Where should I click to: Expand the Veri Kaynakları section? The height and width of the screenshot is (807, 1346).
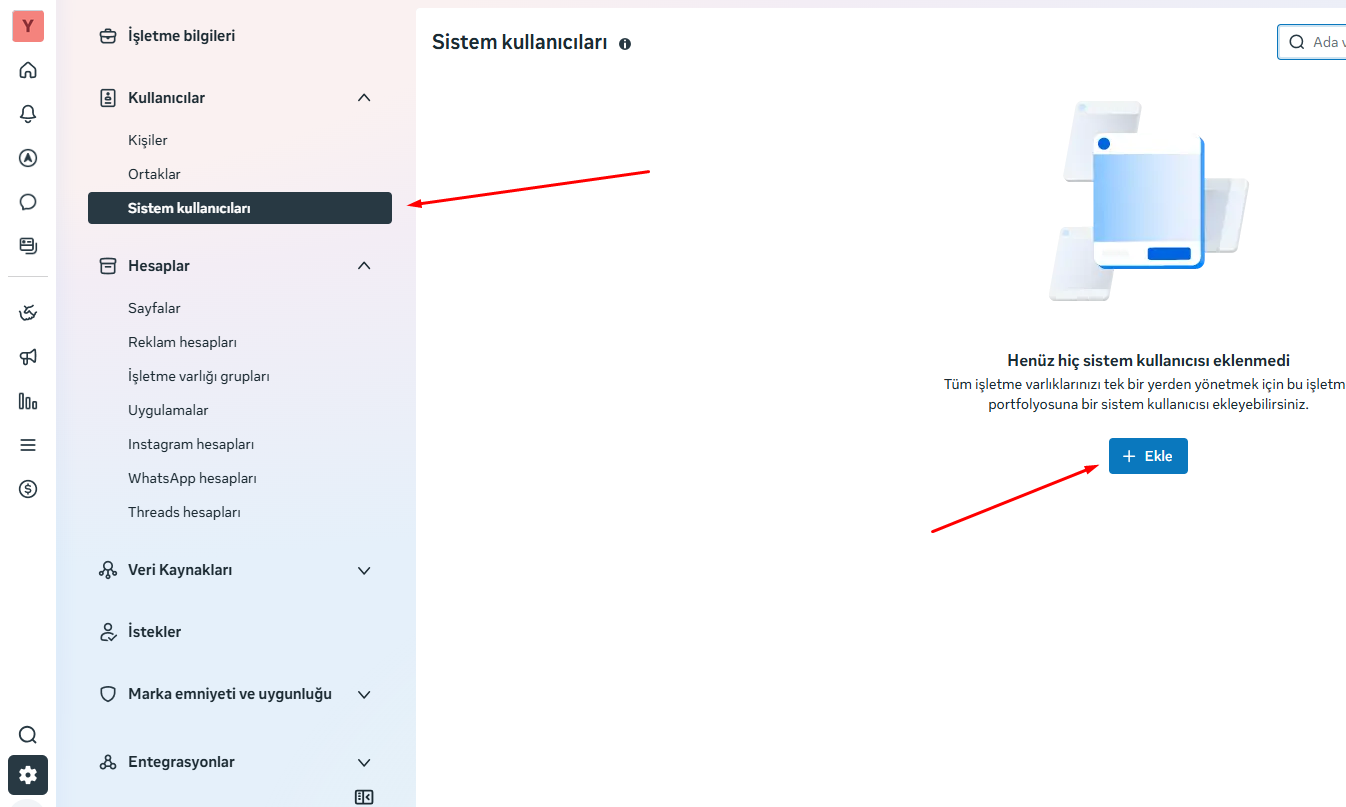(364, 570)
